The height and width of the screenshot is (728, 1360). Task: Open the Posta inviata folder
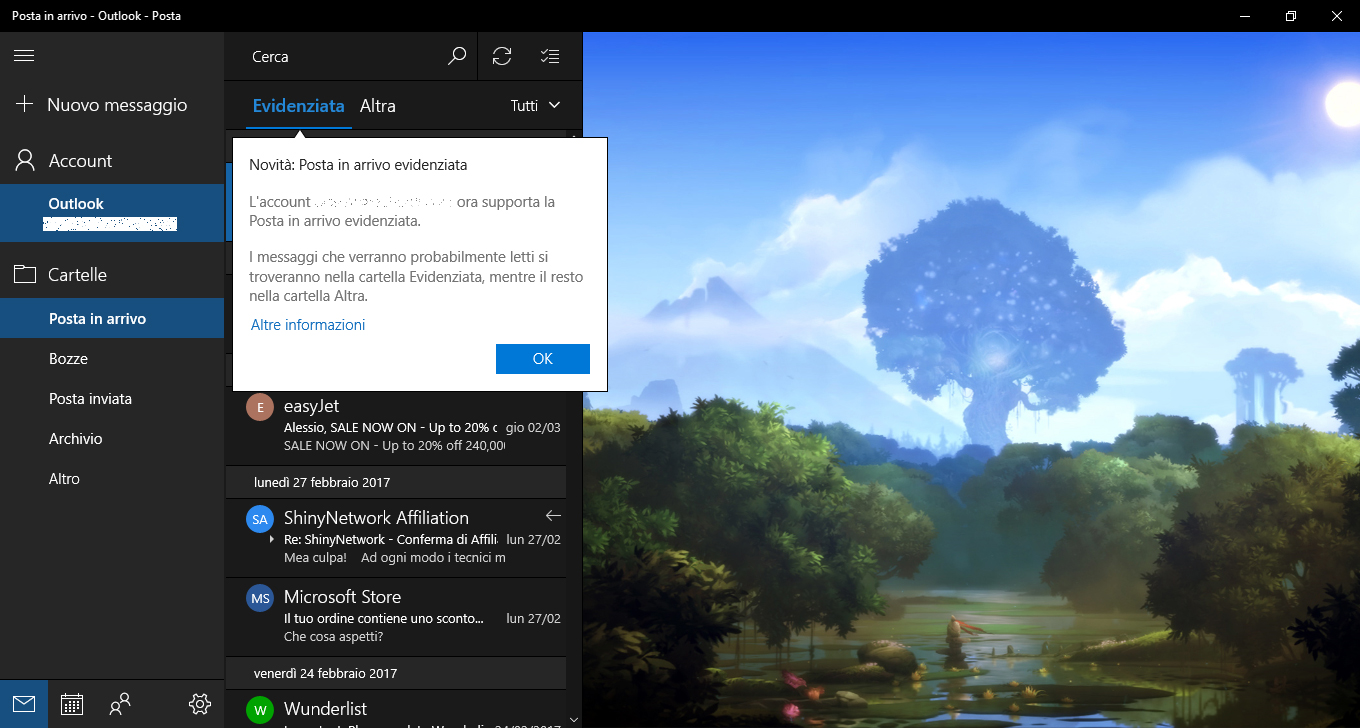tap(112, 398)
